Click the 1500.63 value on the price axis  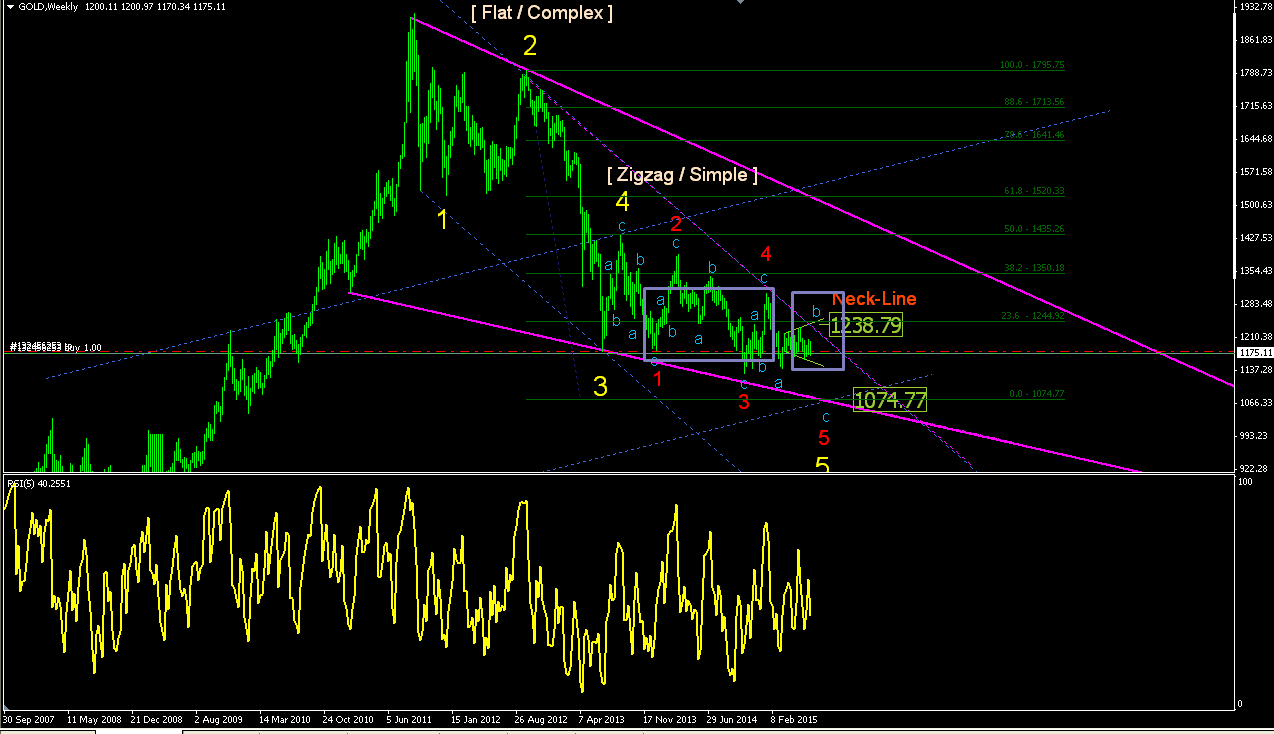[1256, 205]
